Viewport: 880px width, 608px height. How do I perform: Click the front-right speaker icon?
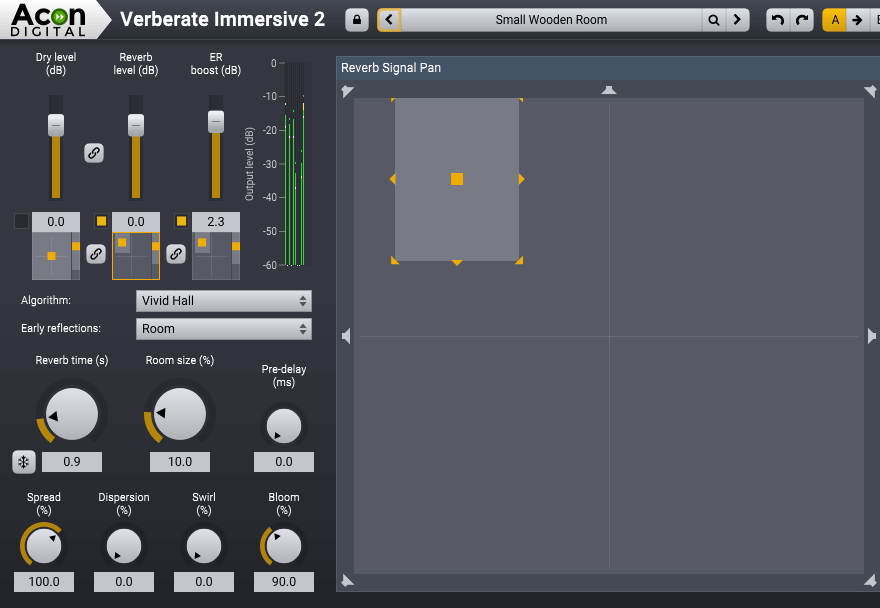(x=870, y=91)
